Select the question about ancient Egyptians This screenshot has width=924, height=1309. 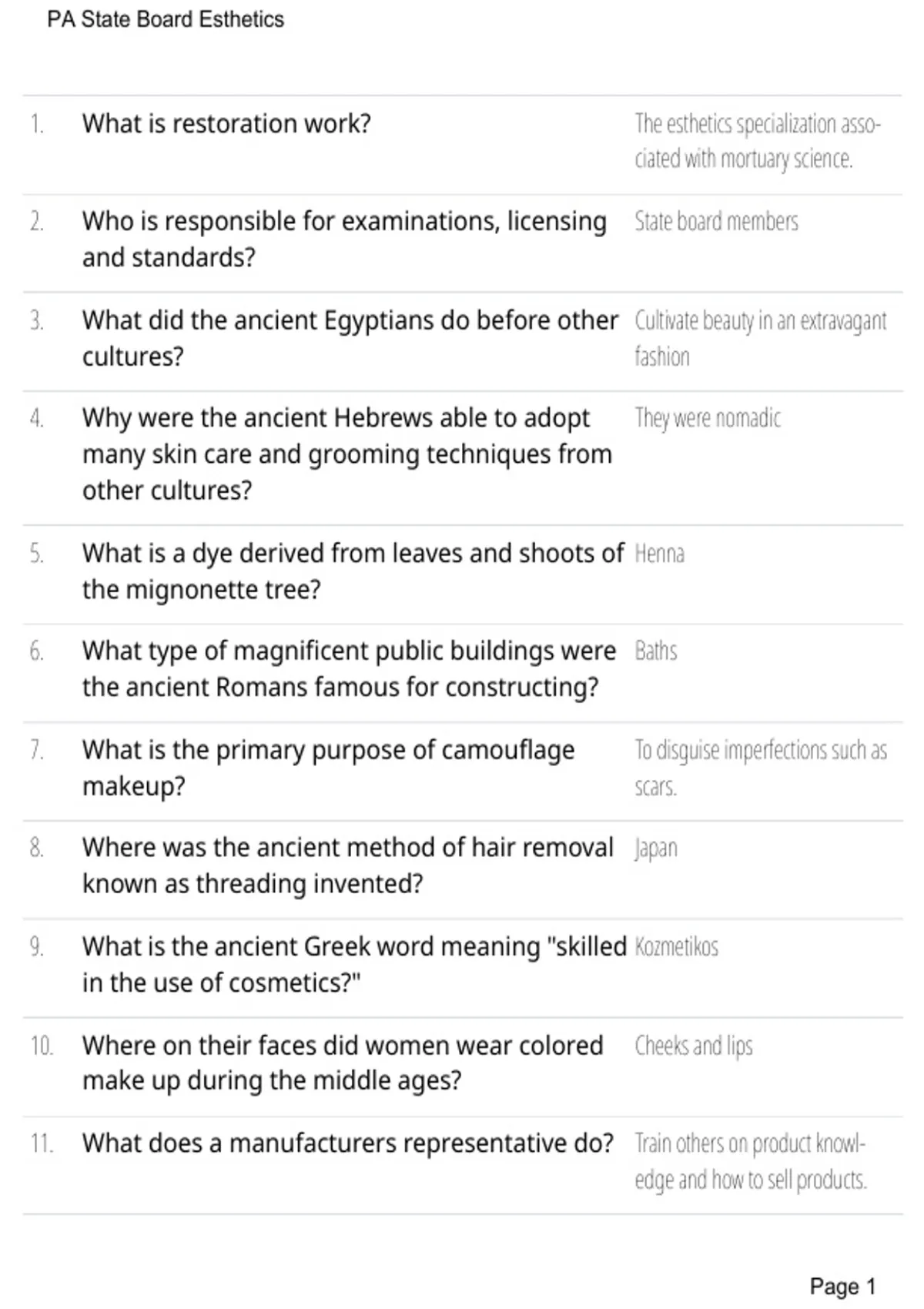[350, 338]
